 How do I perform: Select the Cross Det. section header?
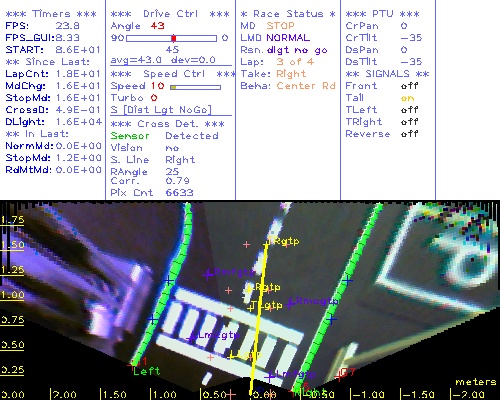167,124
